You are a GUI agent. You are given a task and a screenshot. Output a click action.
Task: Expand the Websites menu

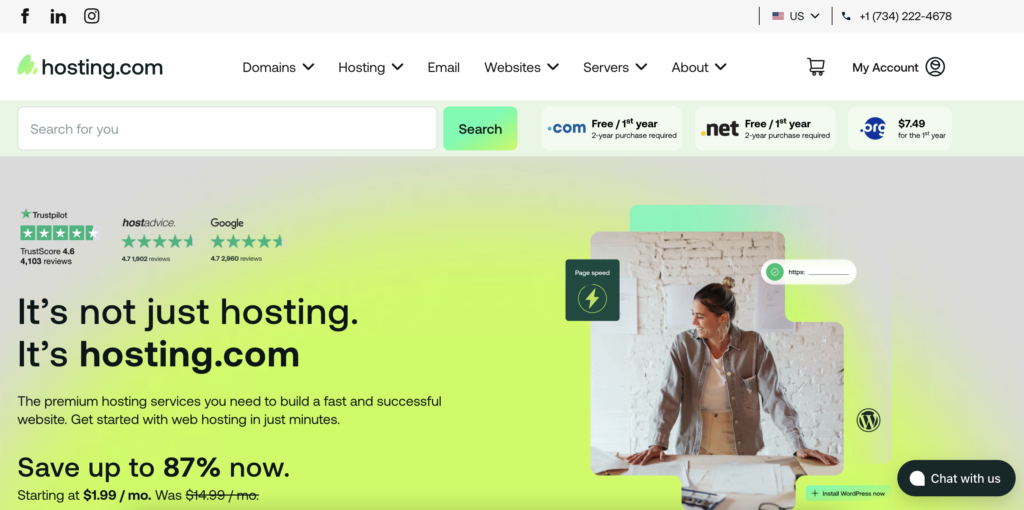[522, 67]
